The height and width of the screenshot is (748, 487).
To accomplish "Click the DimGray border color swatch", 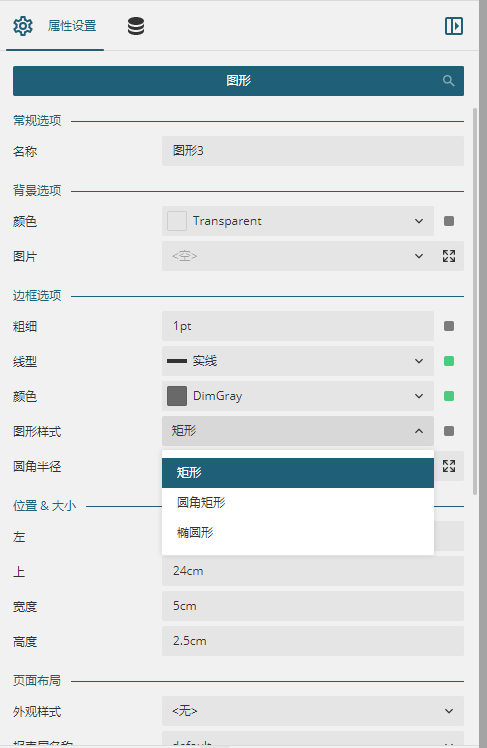I will click(x=177, y=396).
